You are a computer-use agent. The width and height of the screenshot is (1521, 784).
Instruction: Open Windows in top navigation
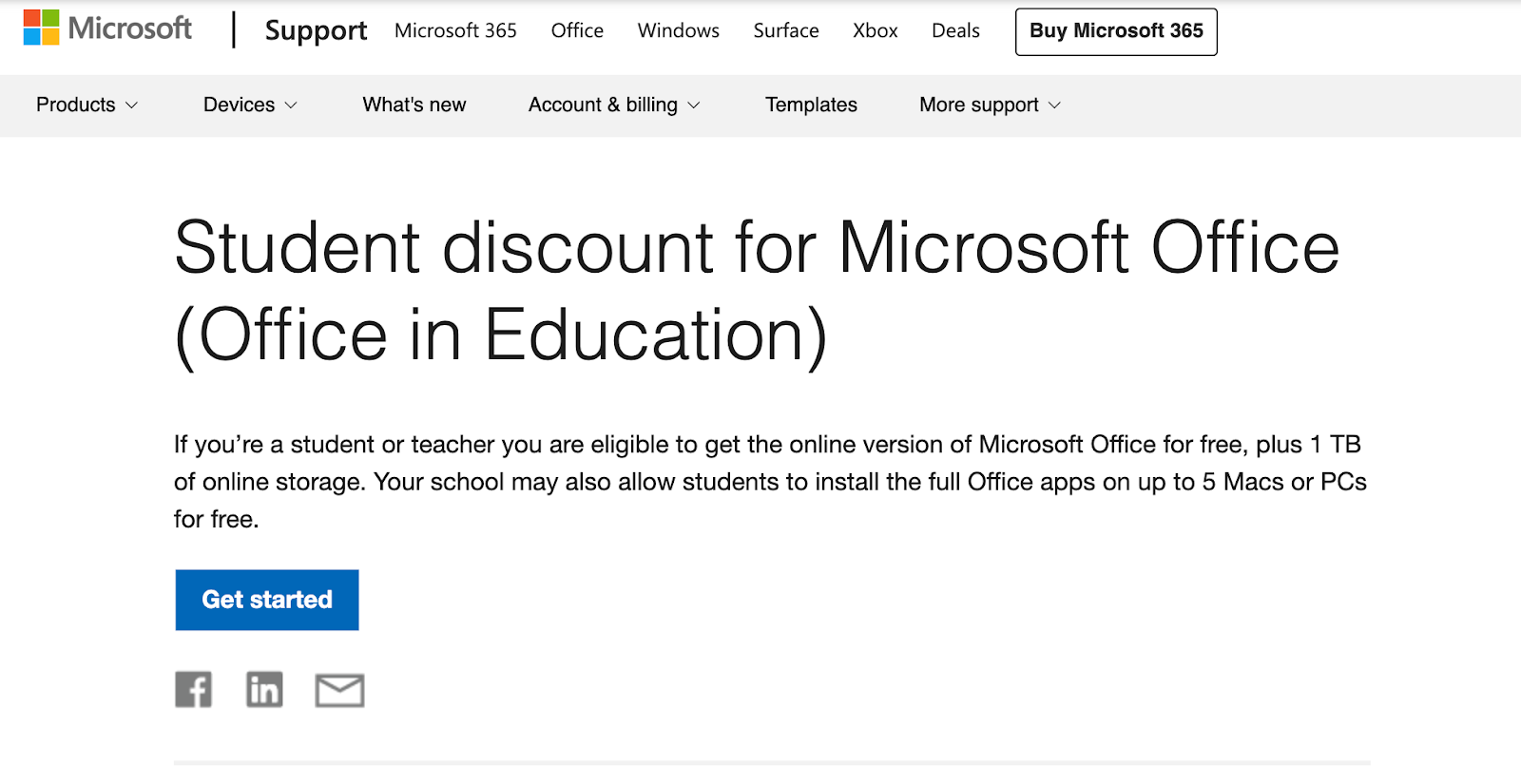(679, 30)
